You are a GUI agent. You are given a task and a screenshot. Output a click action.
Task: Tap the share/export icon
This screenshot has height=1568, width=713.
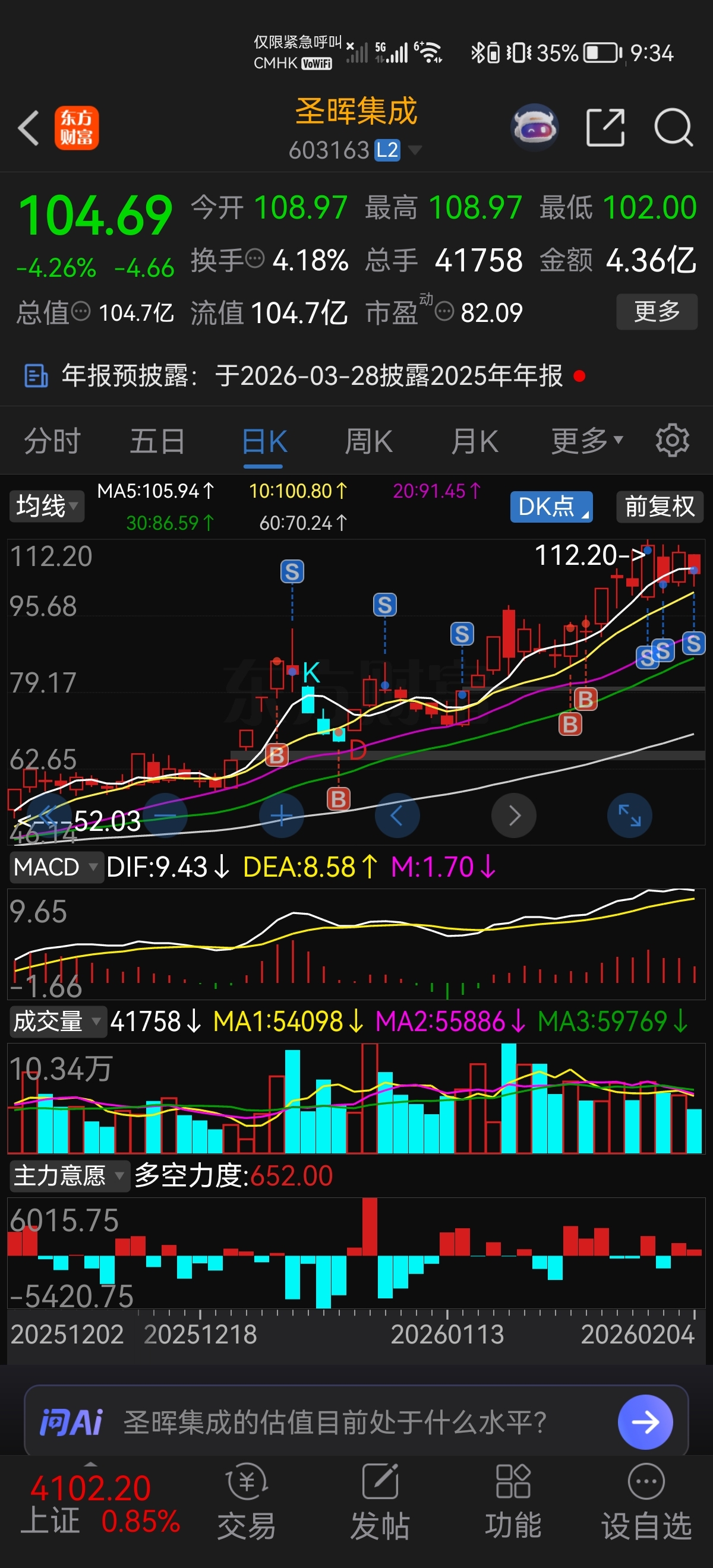(x=605, y=128)
